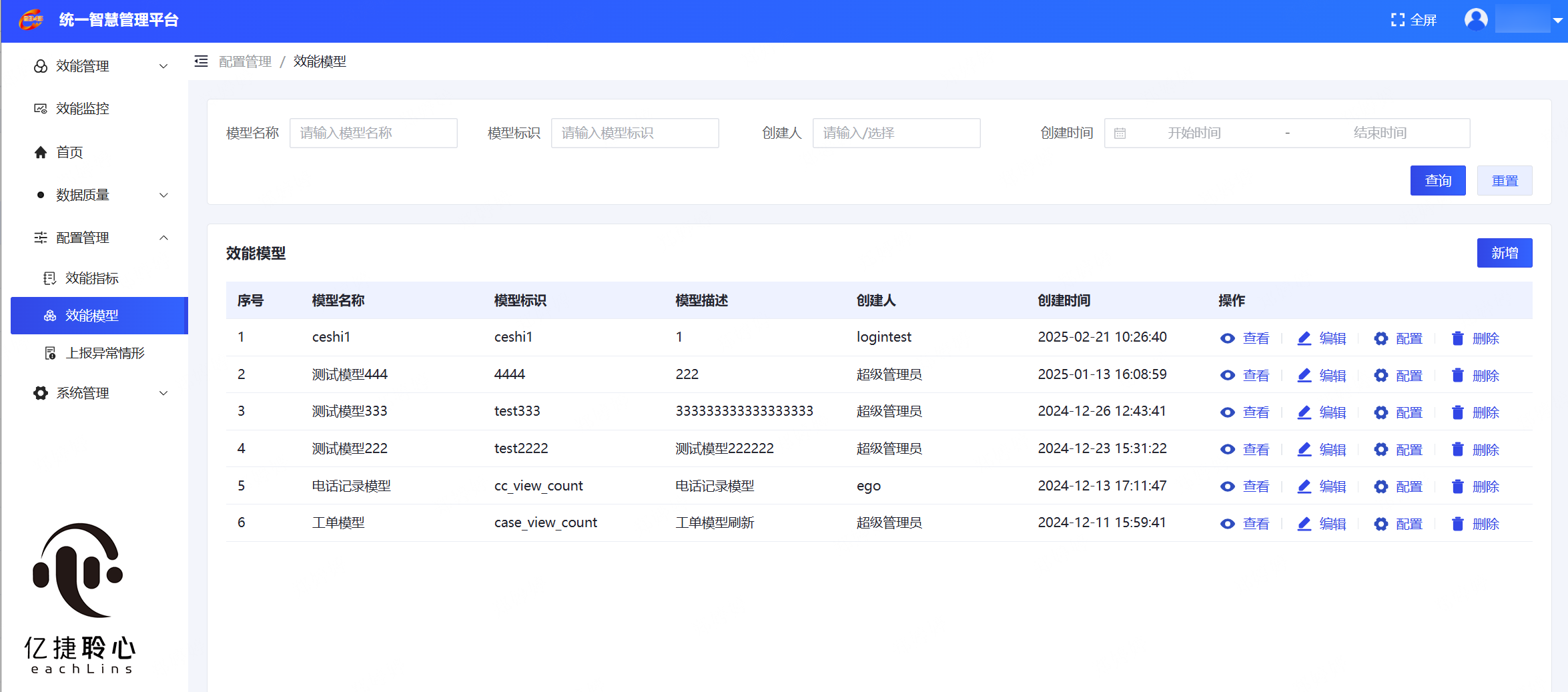View 测试模型222 row via eye icon
The image size is (1568, 692).
1227,449
